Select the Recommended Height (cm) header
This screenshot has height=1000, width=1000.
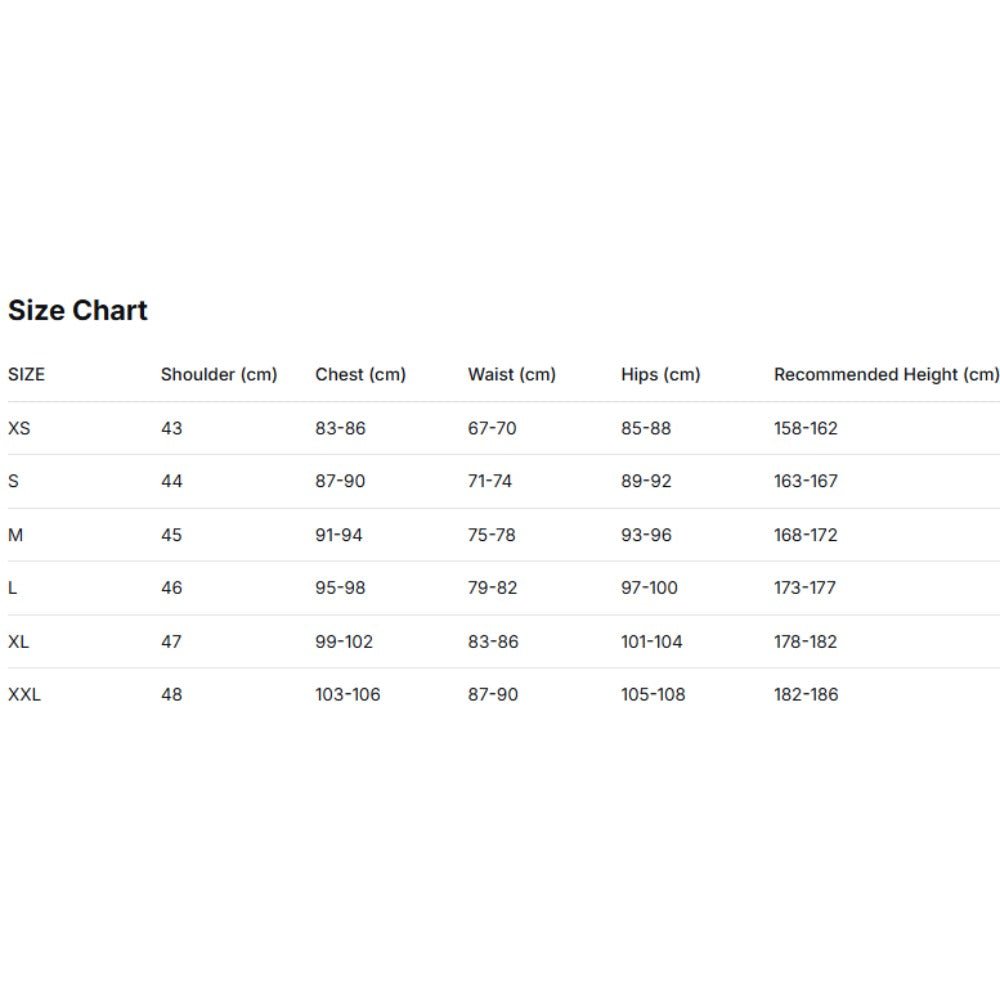(886, 375)
